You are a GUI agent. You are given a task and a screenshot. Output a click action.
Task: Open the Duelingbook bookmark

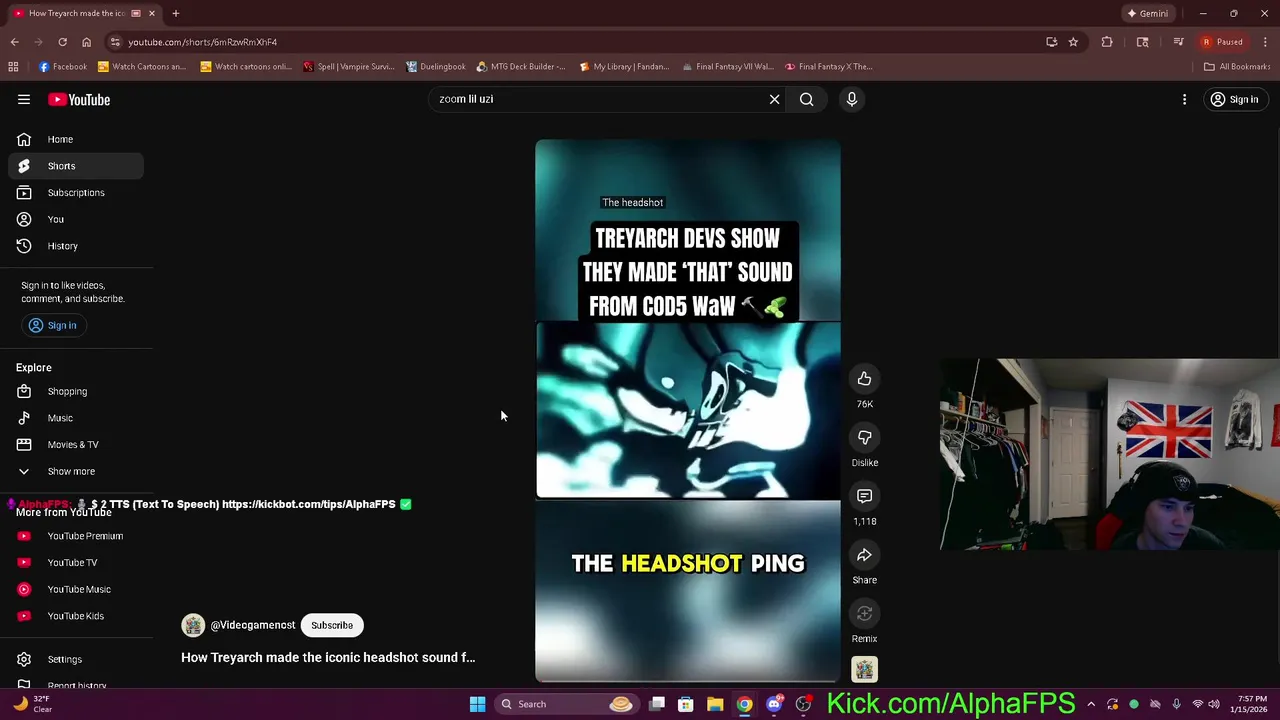(x=435, y=67)
